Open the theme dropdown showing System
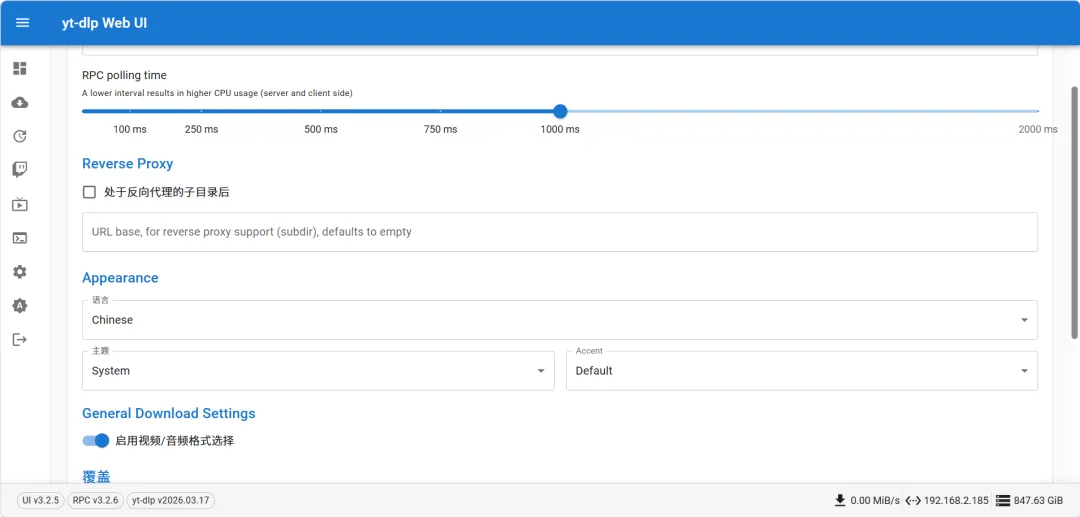 click(x=318, y=371)
